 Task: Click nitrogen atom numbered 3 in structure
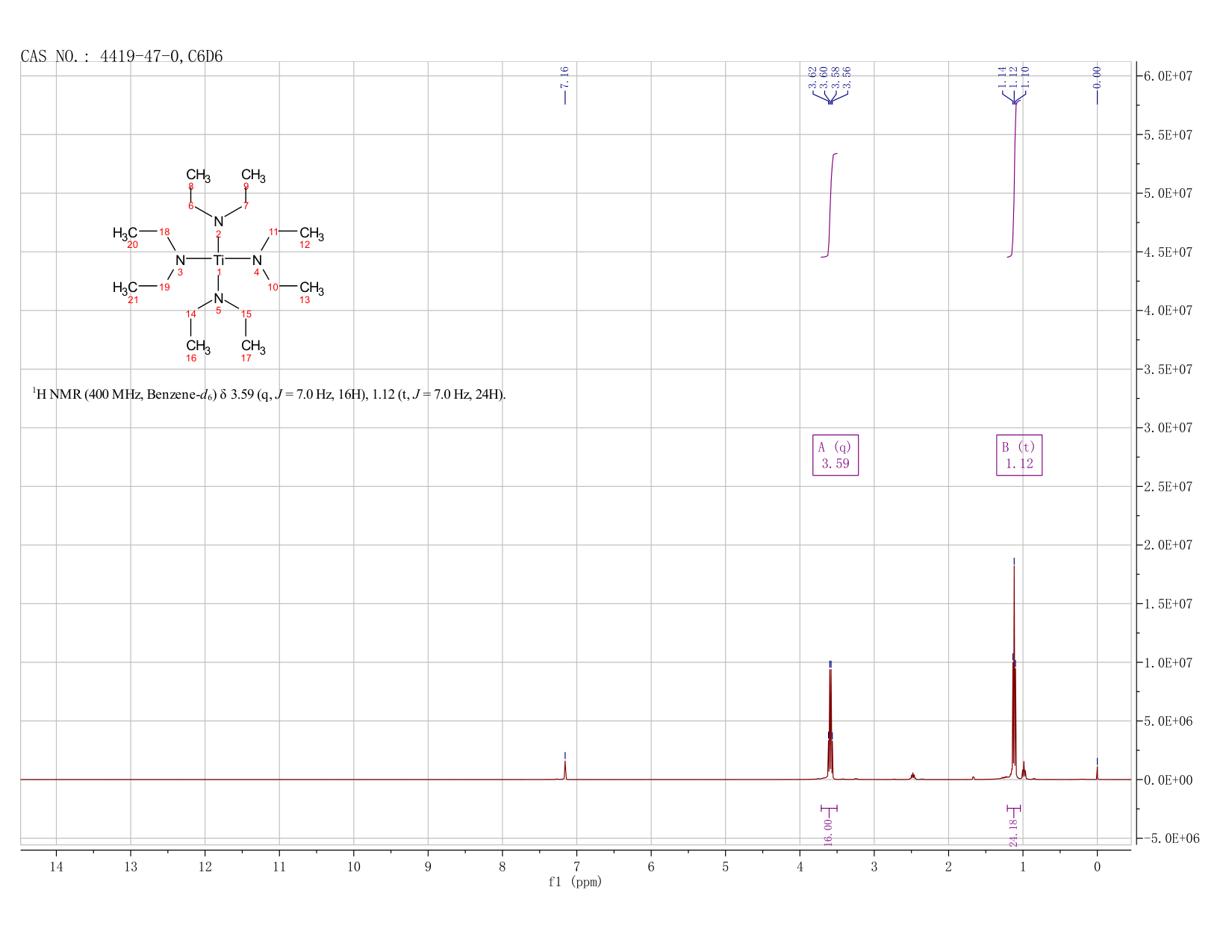coord(180,260)
